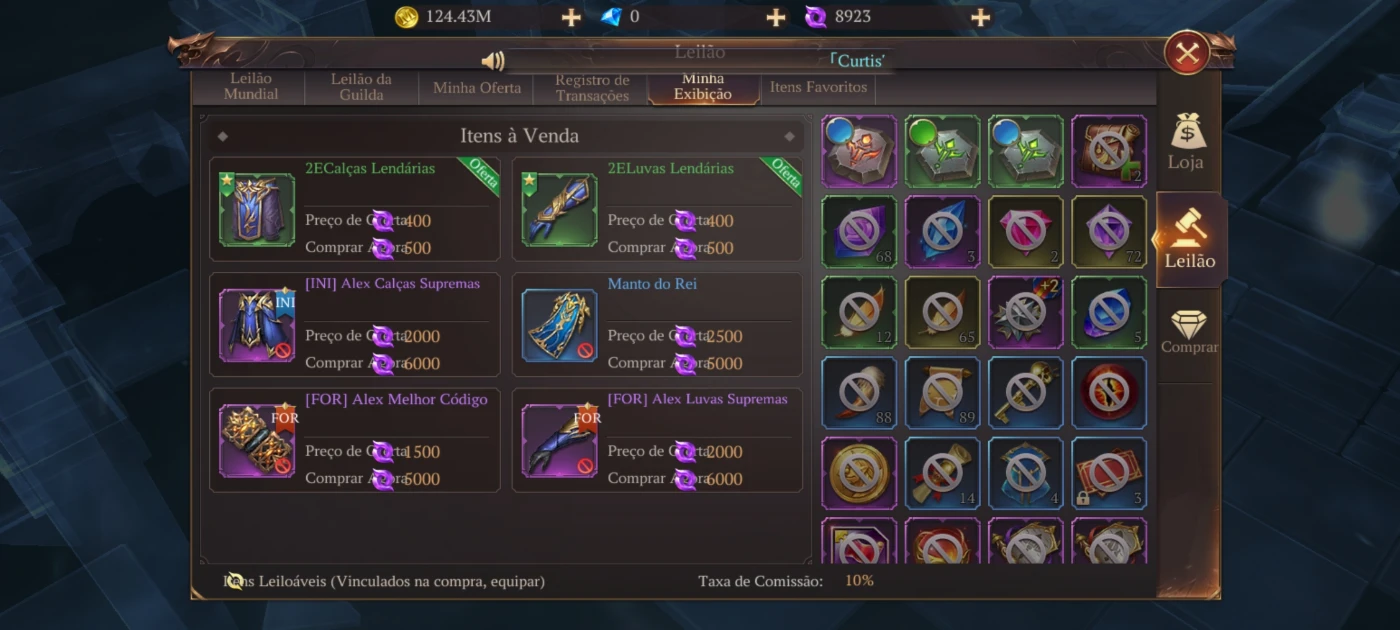Add blue diamonds using plus icon
Screen dimensions: 1400x630
[x=776, y=17]
